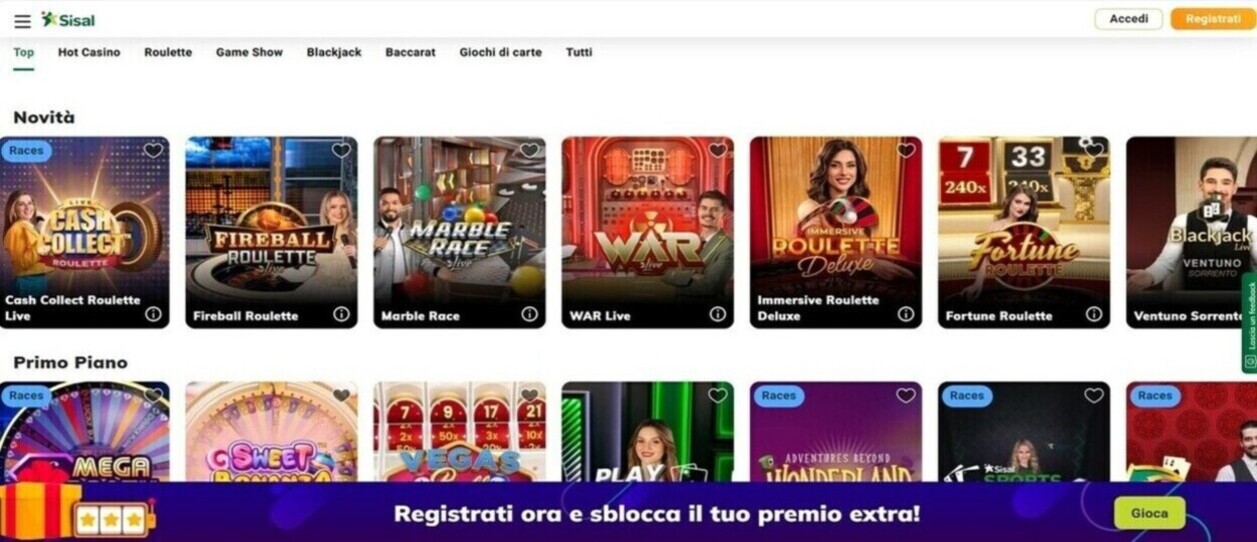Open the hamburger menu icon
The height and width of the screenshot is (542, 1257).
point(22,21)
